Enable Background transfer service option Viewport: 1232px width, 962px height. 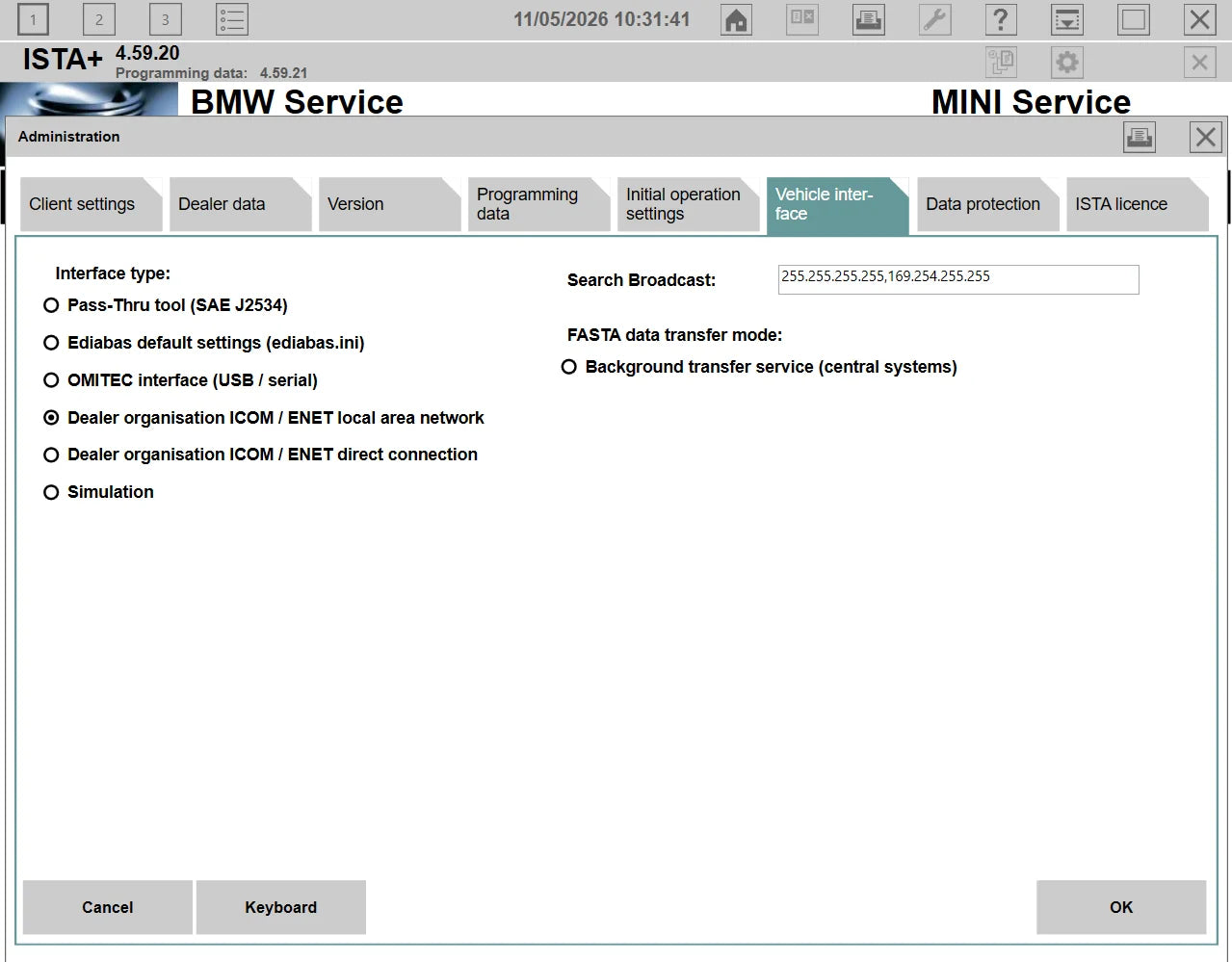[x=759, y=367]
